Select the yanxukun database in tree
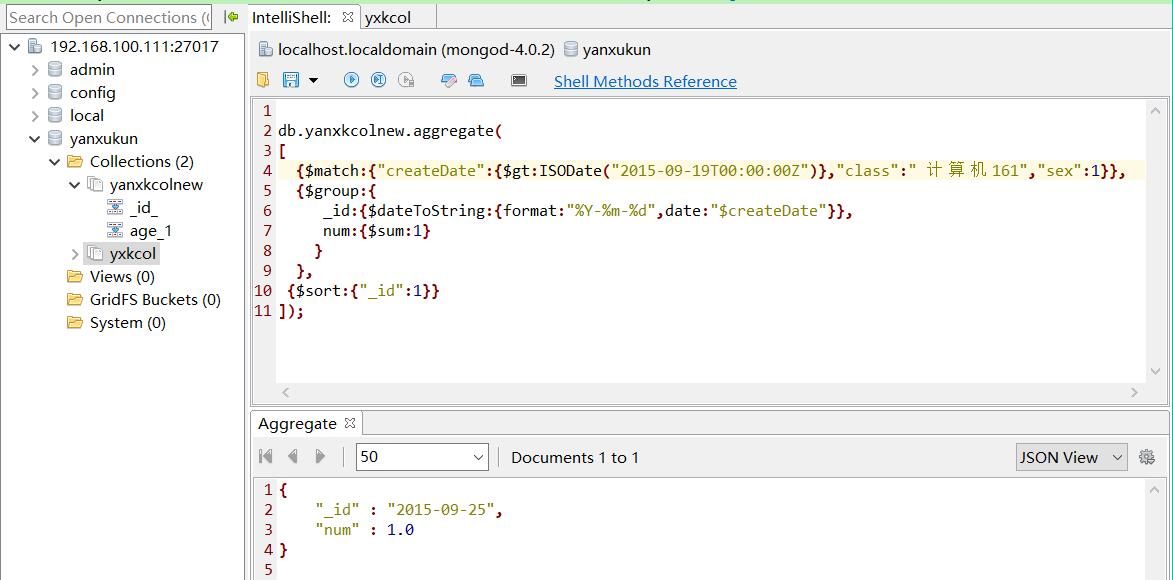Image resolution: width=1173 pixels, height=580 pixels. tap(103, 139)
